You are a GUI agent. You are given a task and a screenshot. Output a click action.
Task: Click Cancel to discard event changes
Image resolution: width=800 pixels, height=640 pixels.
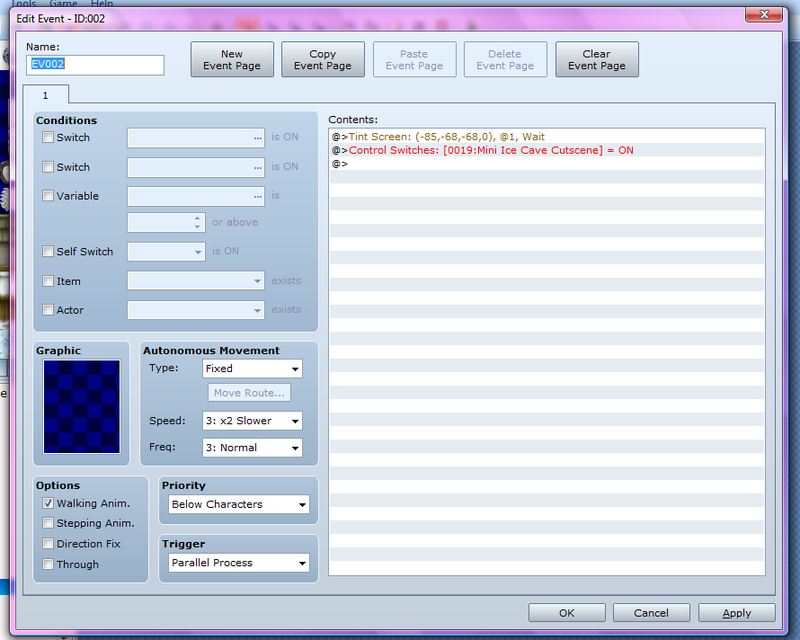point(652,613)
